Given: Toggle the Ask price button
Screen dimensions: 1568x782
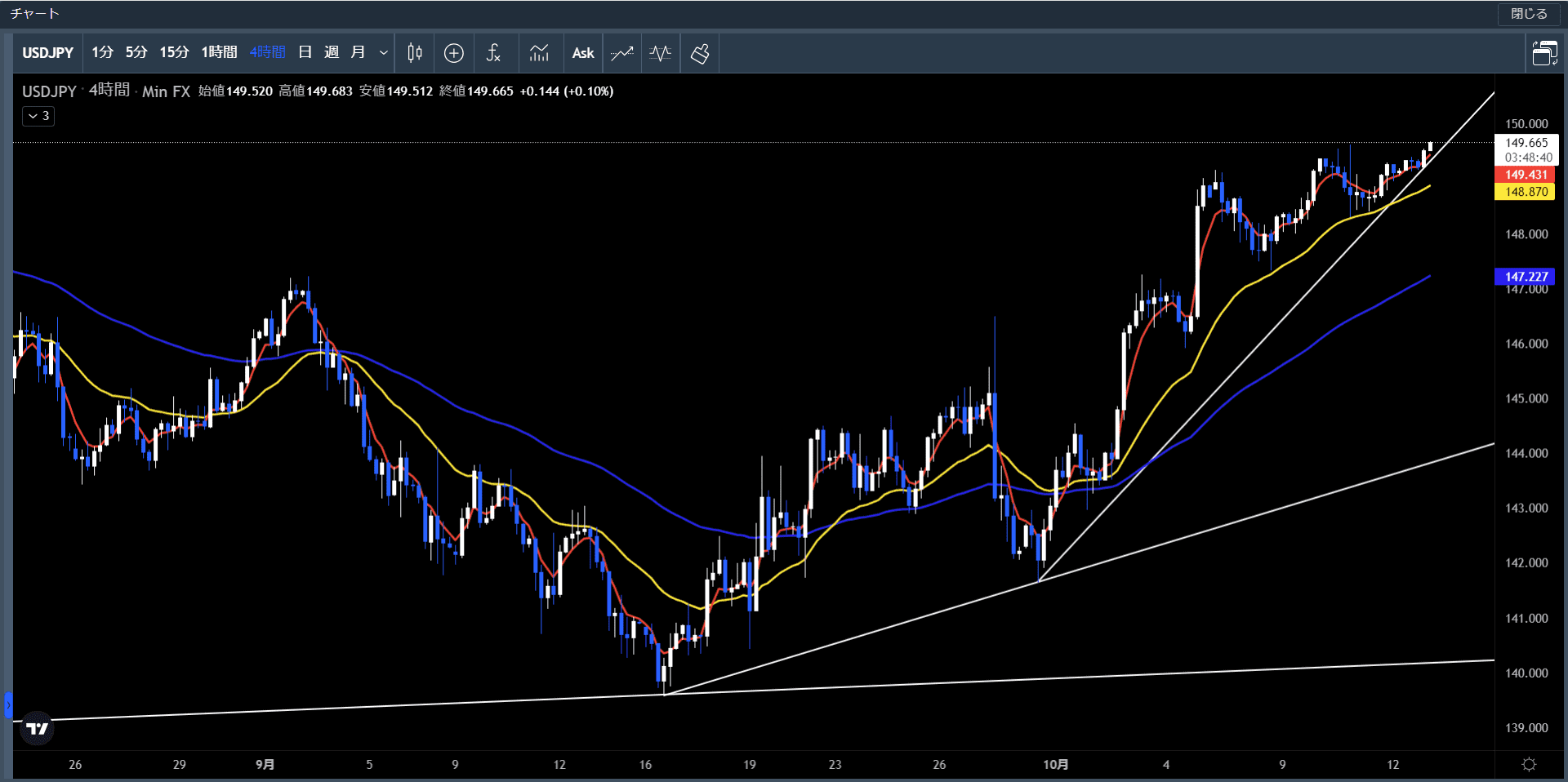Looking at the screenshot, I should (583, 53).
